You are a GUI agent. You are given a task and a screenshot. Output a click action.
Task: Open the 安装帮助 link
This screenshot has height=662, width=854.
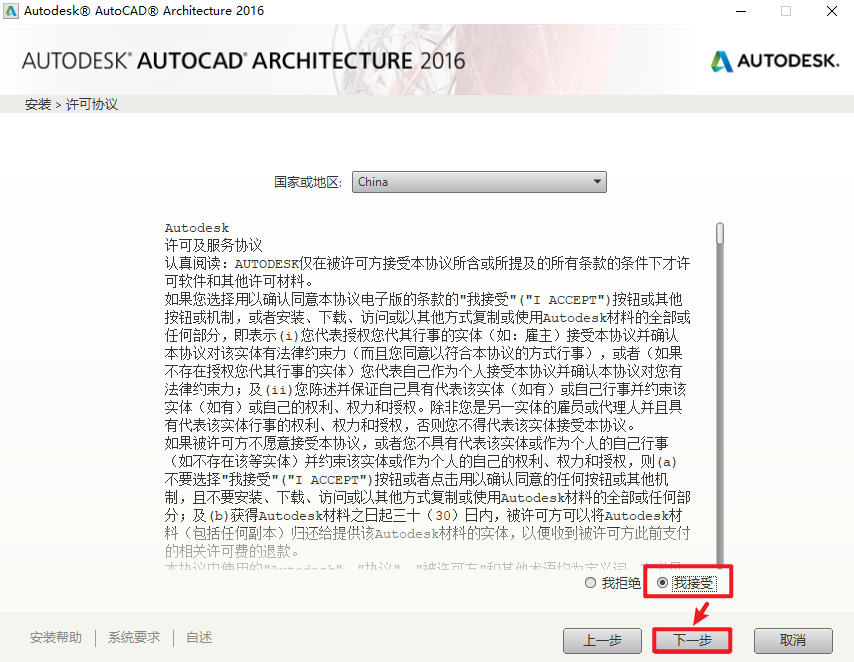[x=56, y=638]
